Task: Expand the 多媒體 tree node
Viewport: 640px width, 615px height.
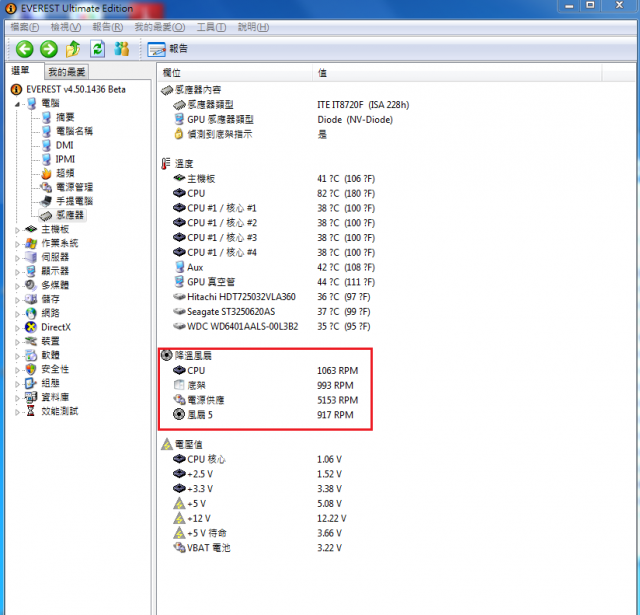Action: (x=17, y=286)
